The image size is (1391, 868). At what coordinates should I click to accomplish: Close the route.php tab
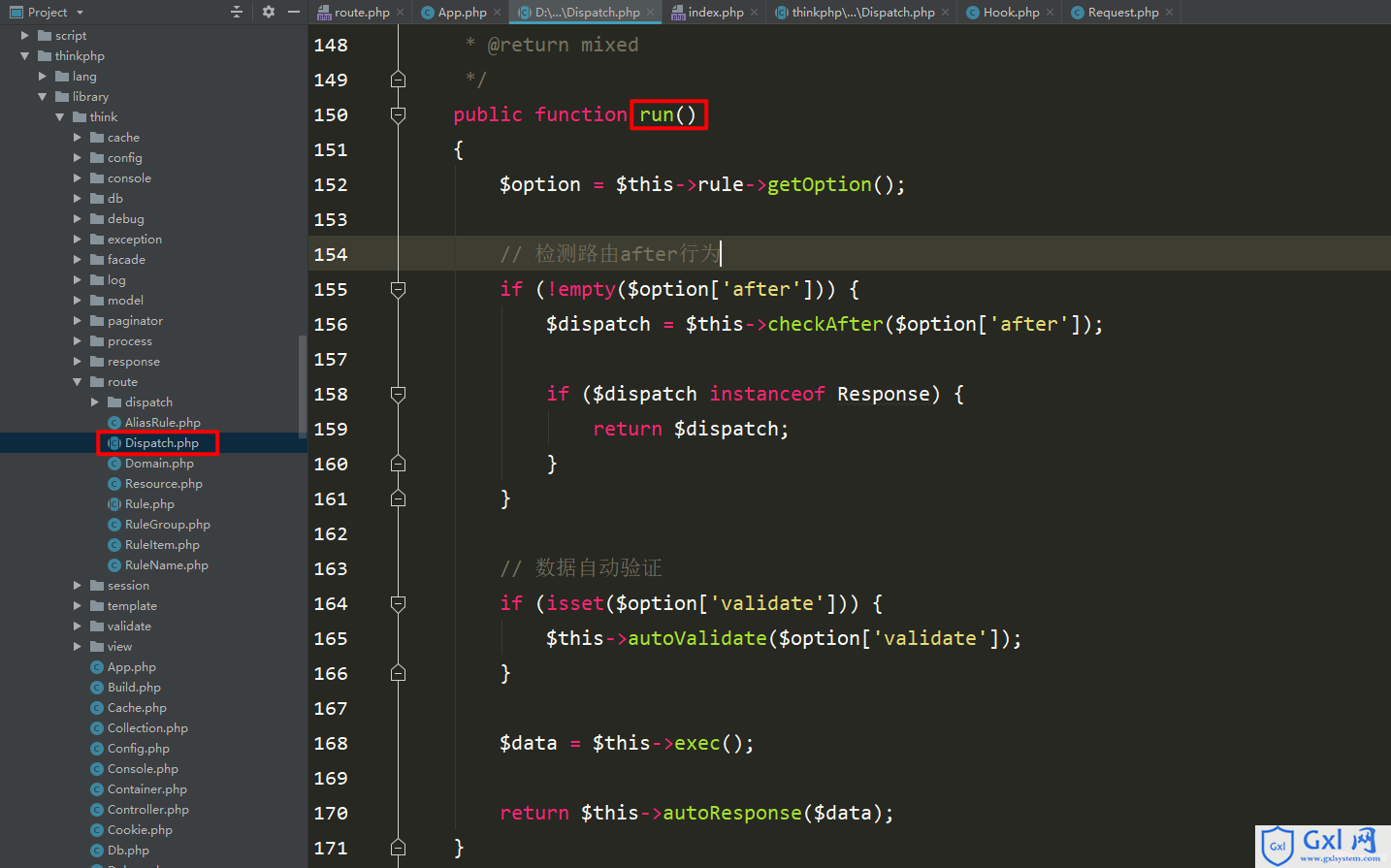(401, 13)
